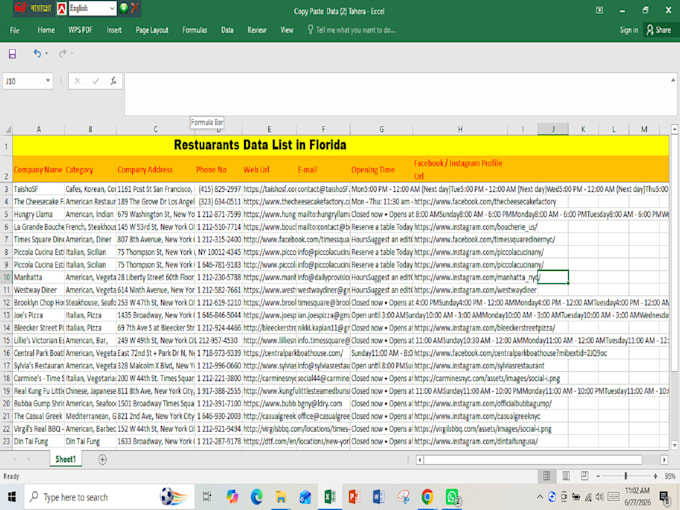Select the Westway Diner cell
Screen dimensions: 680x510
click(x=39, y=290)
